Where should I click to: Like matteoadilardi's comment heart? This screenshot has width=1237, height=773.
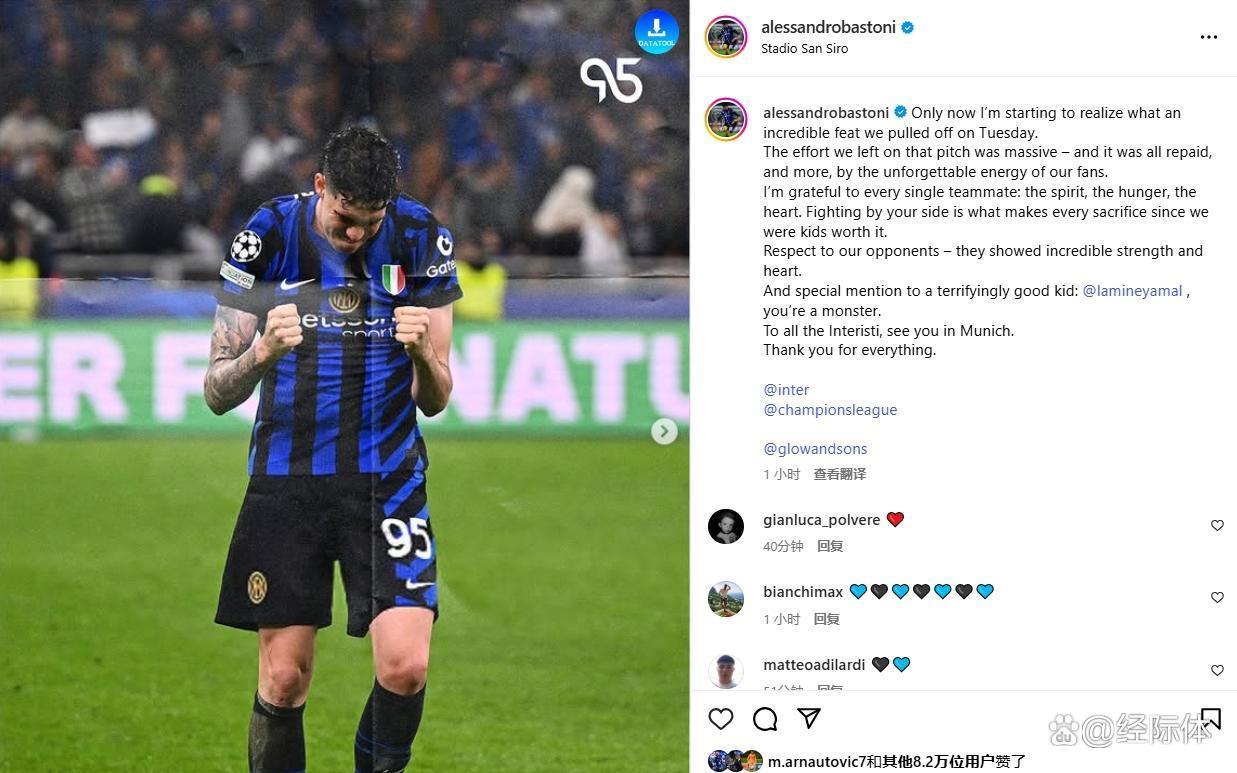coord(1217,670)
